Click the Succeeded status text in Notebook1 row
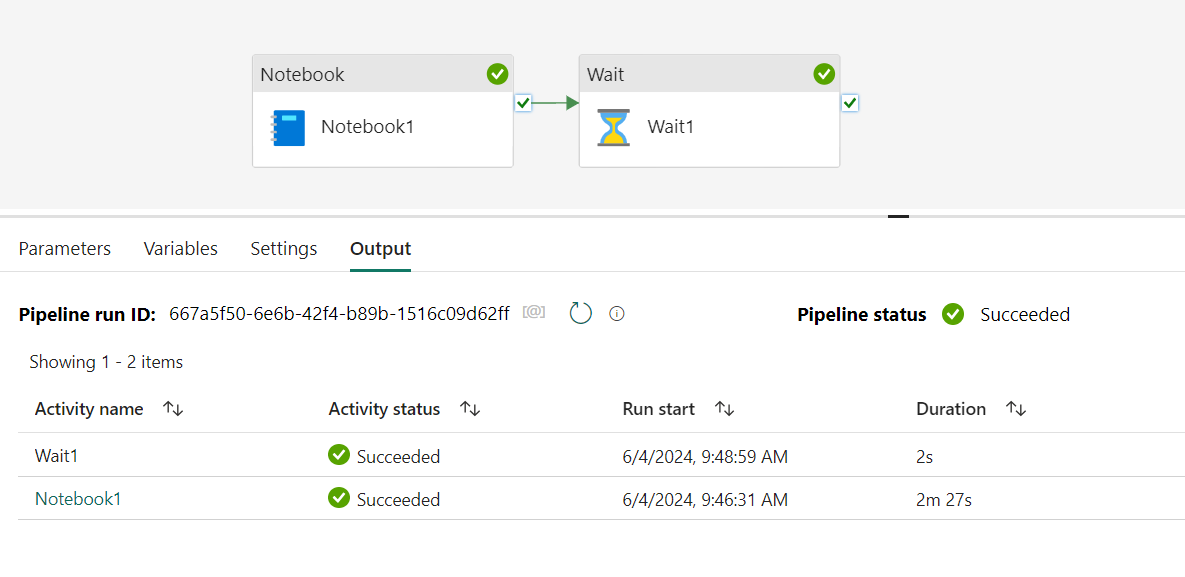 [x=398, y=500]
